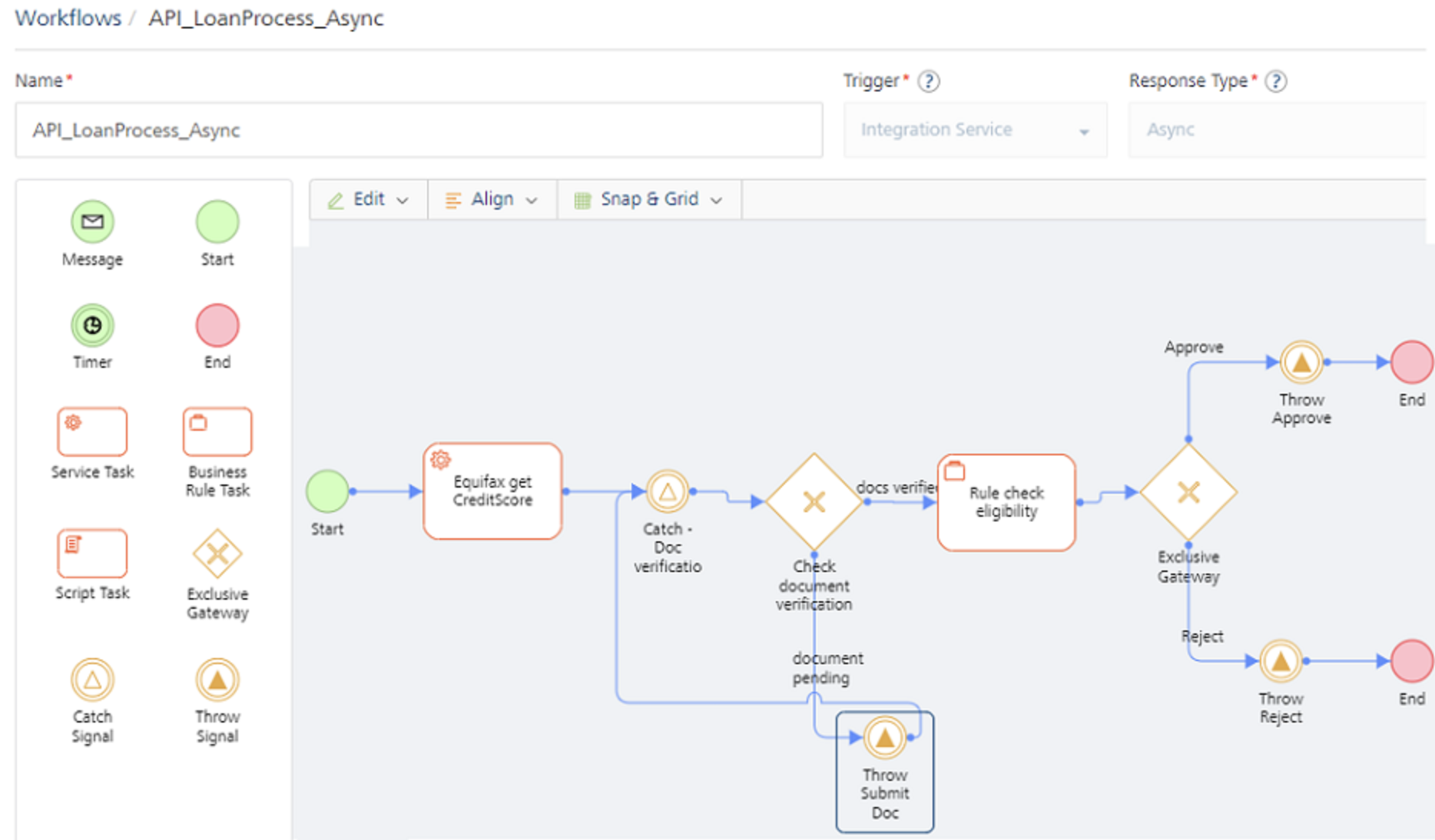The height and width of the screenshot is (840, 1435).
Task: Select the Message event palette icon
Action: (x=92, y=223)
